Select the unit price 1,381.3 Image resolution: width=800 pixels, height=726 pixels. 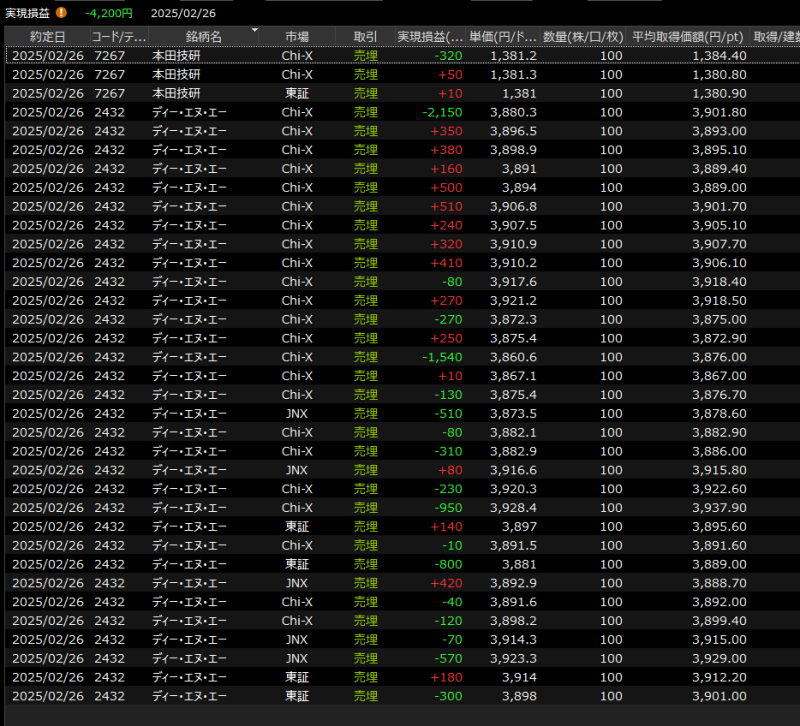(513, 74)
